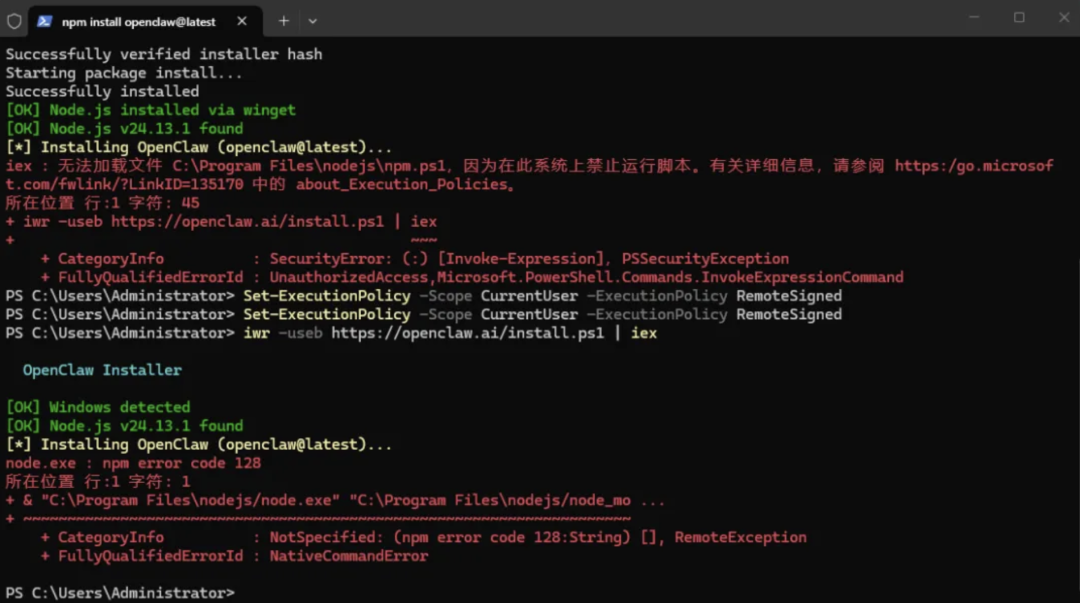Viewport: 1080px width, 603px height.
Task: Click the OpenClaw Installer heading text
Action: pyautogui.click(x=102, y=370)
